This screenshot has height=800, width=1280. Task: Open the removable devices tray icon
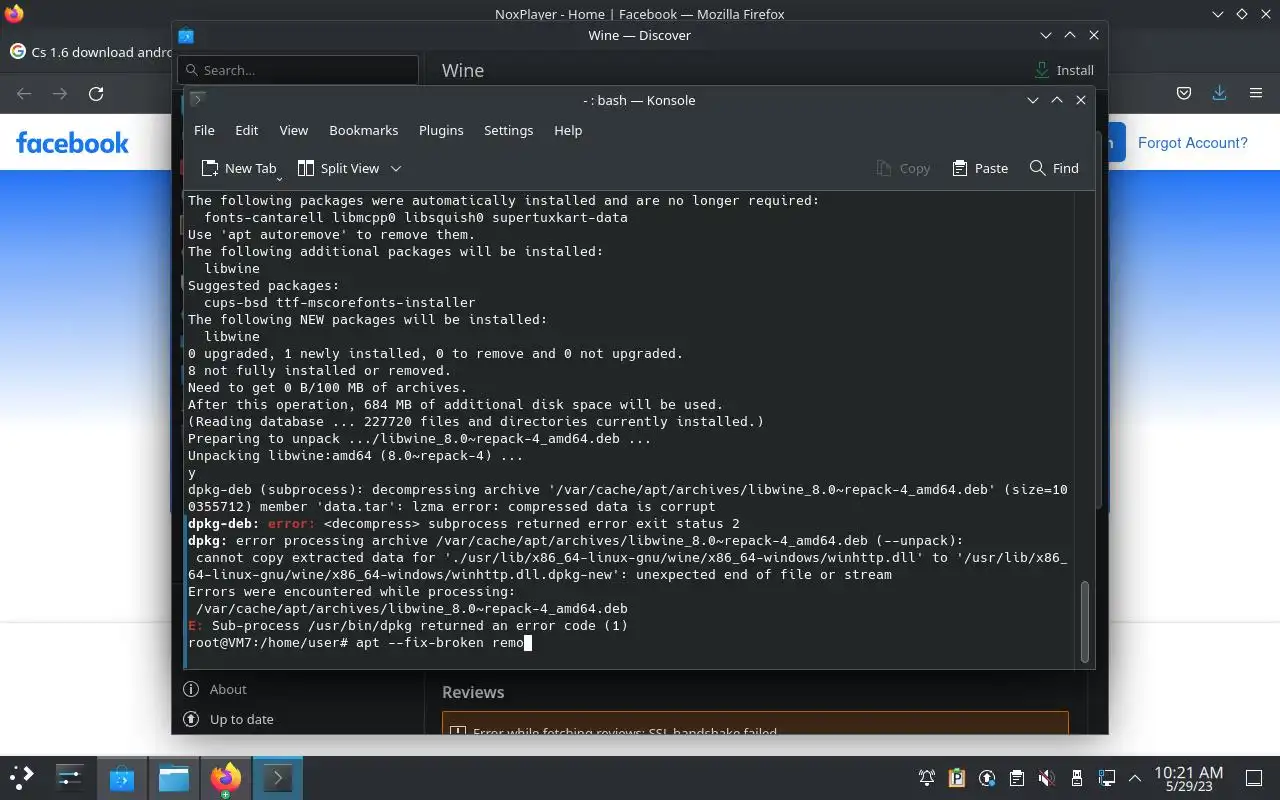coord(1077,778)
